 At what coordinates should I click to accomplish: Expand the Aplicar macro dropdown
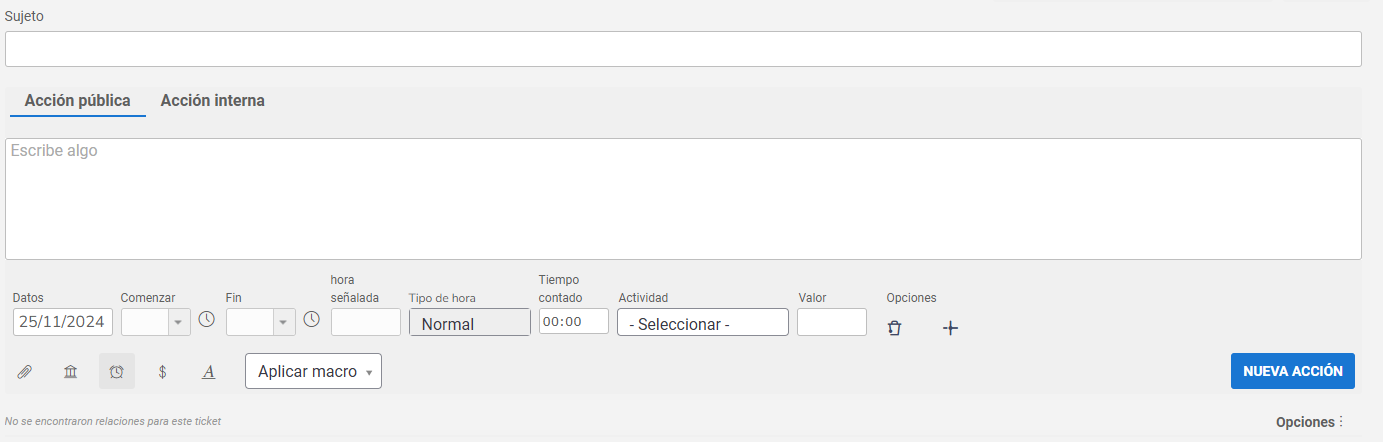[313, 371]
